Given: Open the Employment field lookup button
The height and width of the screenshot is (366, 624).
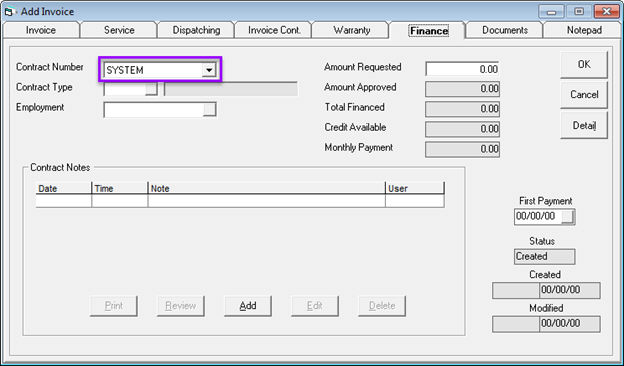Looking at the screenshot, I should (209, 109).
